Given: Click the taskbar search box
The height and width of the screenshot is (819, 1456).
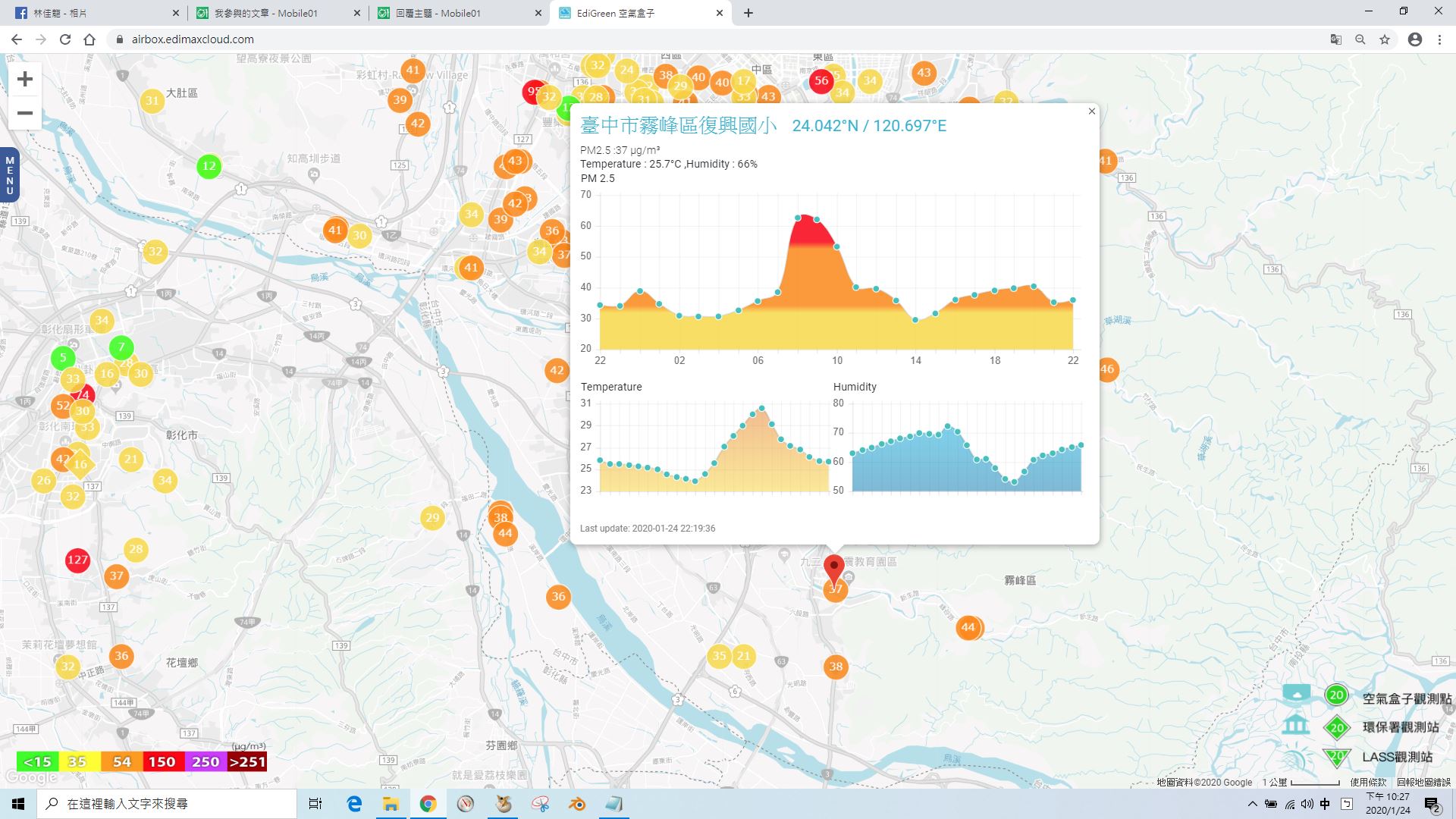Looking at the screenshot, I should pyautogui.click(x=167, y=804).
